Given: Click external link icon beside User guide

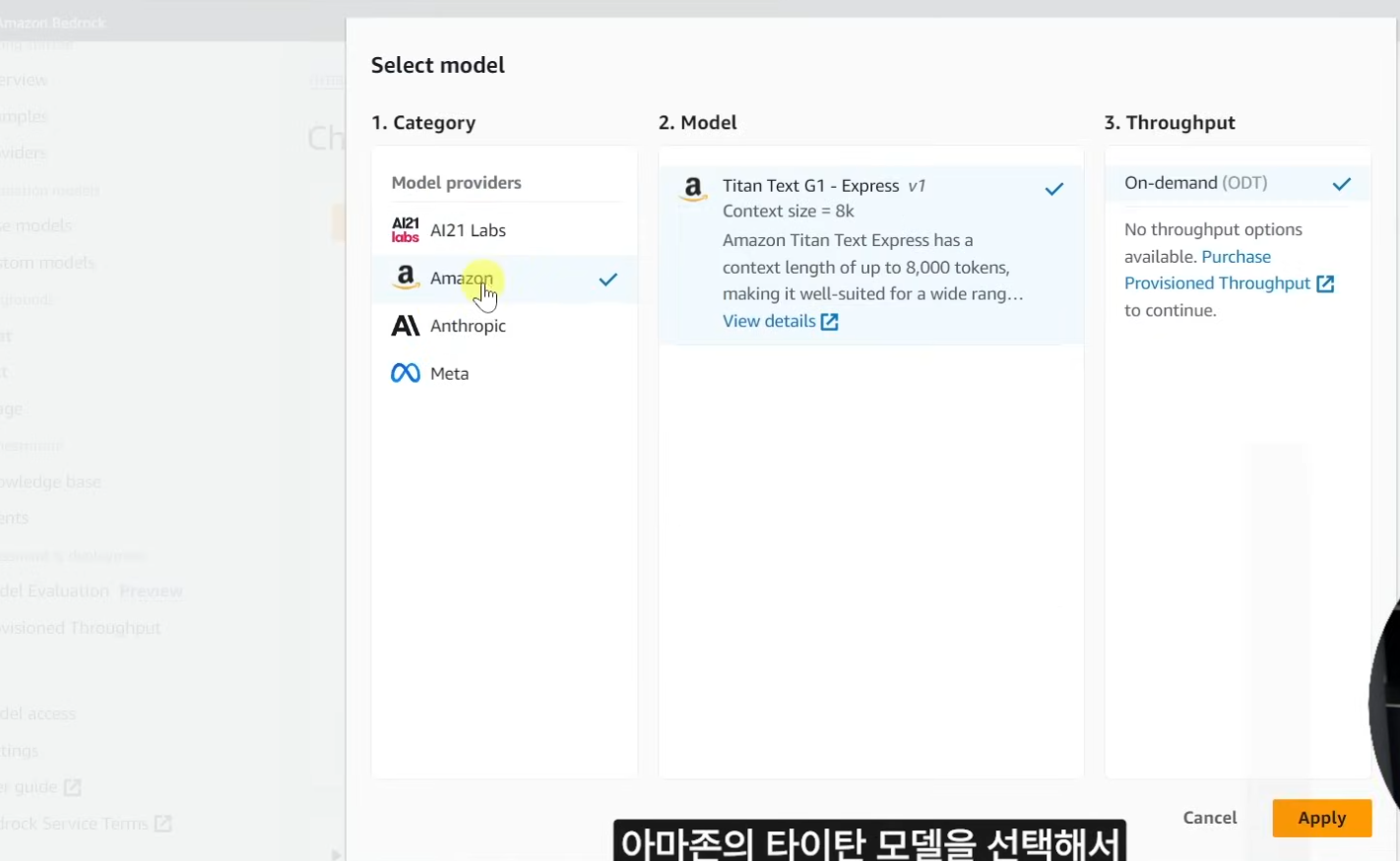Looking at the screenshot, I should pos(73,787).
